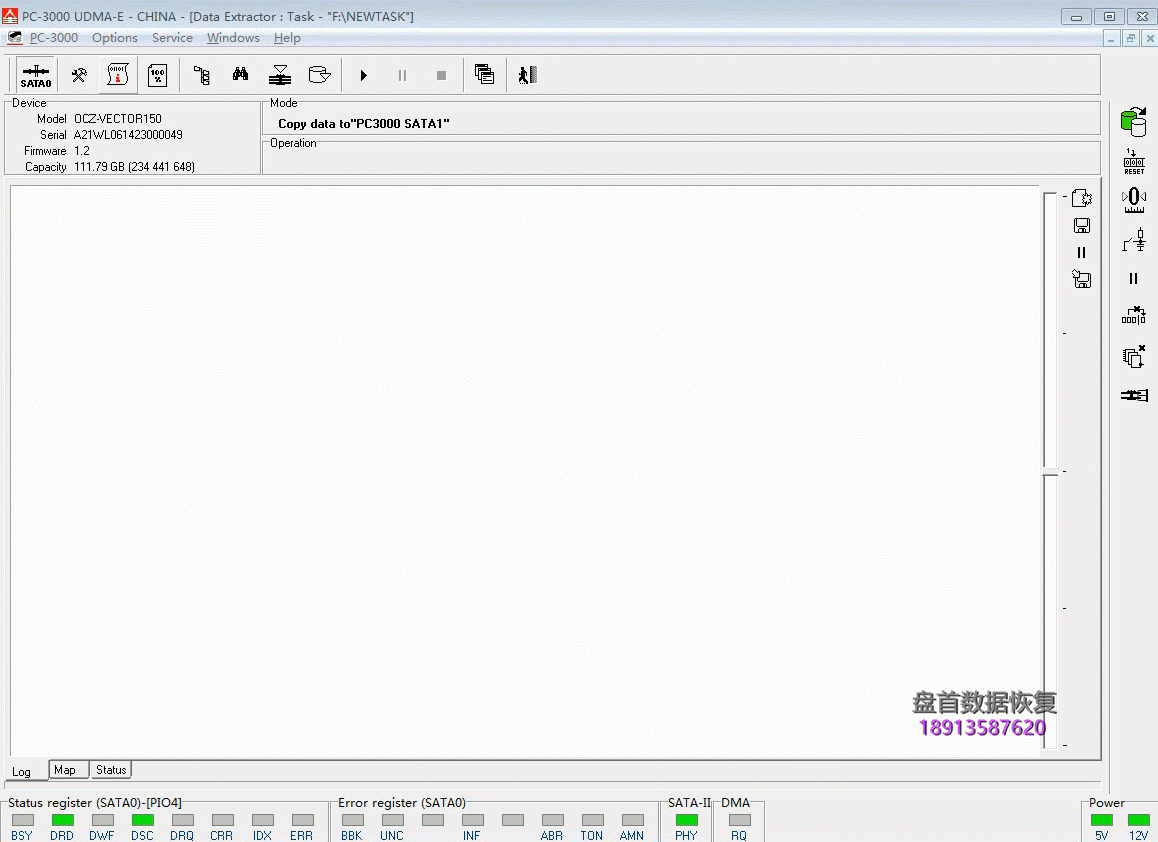The image size is (1158, 842).
Task: Click the serial number A21WL061423000049
Action: [x=128, y=134]
